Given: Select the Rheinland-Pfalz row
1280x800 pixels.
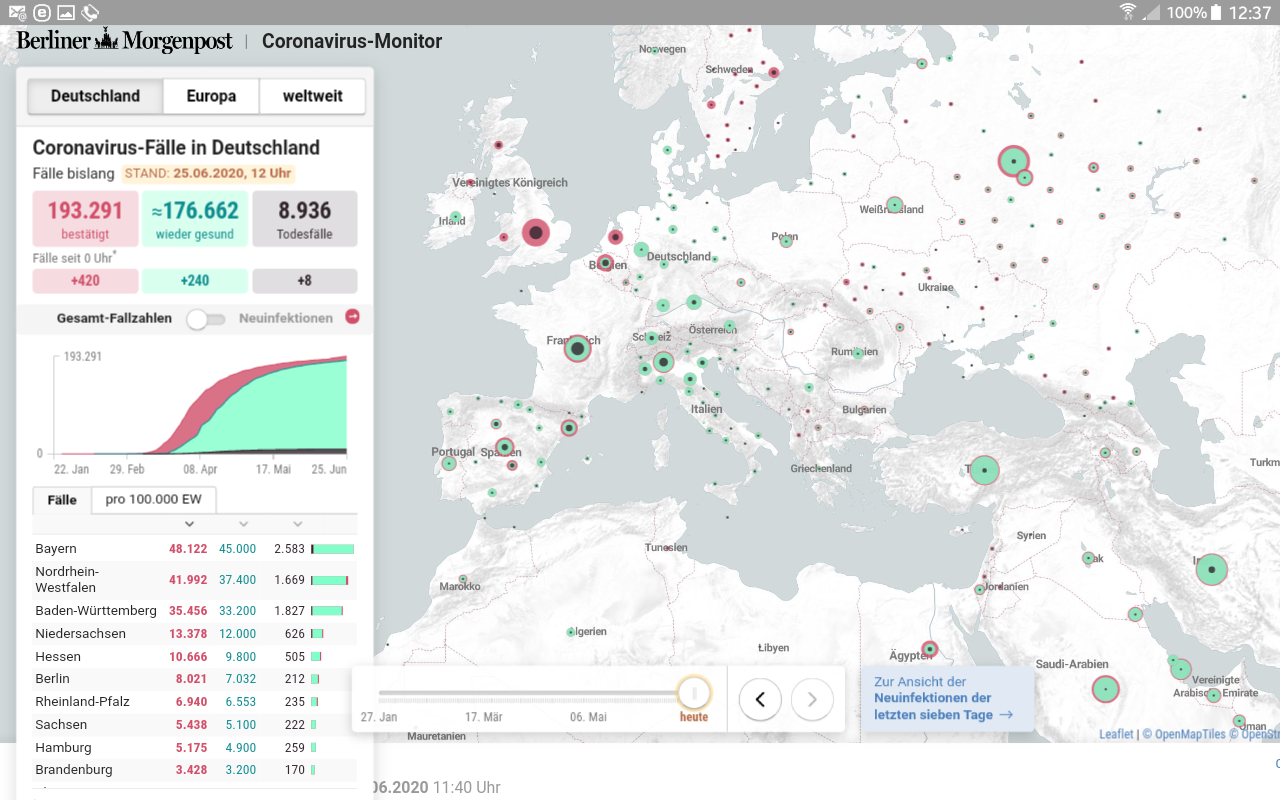Looking at the screenshot, I should coord(195,702).
